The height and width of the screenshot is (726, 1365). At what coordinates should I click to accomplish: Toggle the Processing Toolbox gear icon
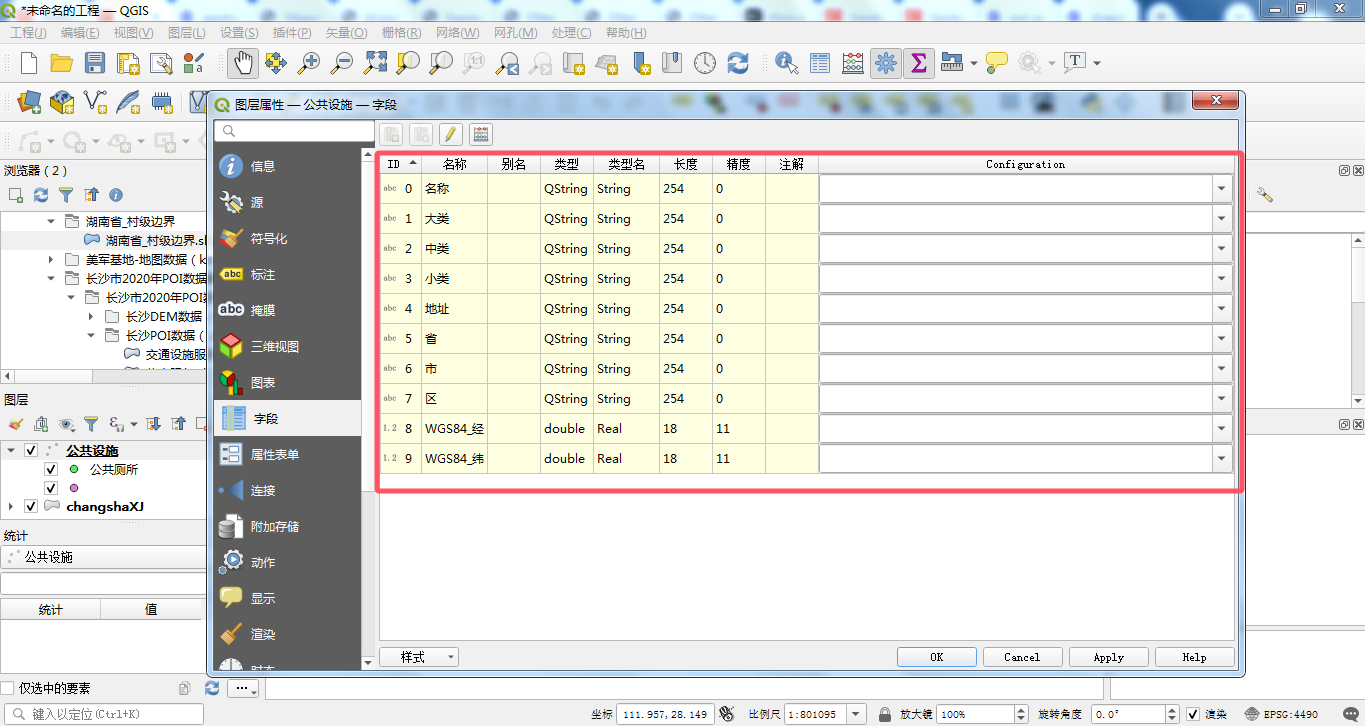click(885, 63)
